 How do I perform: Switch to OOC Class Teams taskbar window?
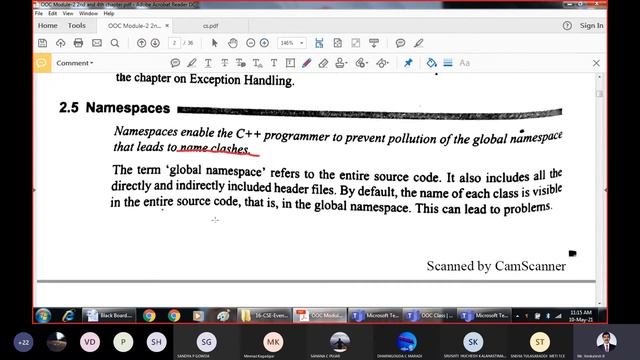pyautogui.click(x=429, y=316)
